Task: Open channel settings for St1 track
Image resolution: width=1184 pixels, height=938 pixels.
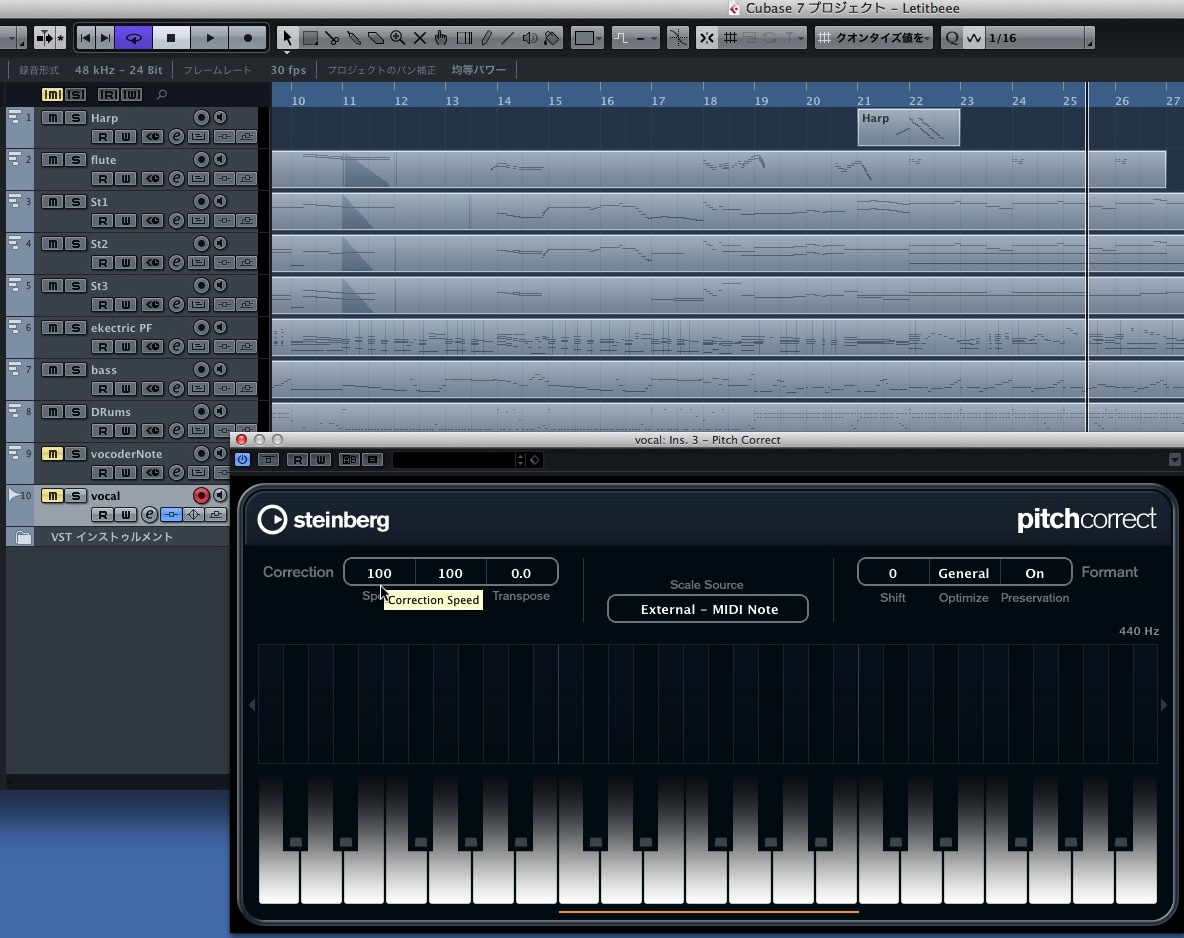Action: coord(176,221)
